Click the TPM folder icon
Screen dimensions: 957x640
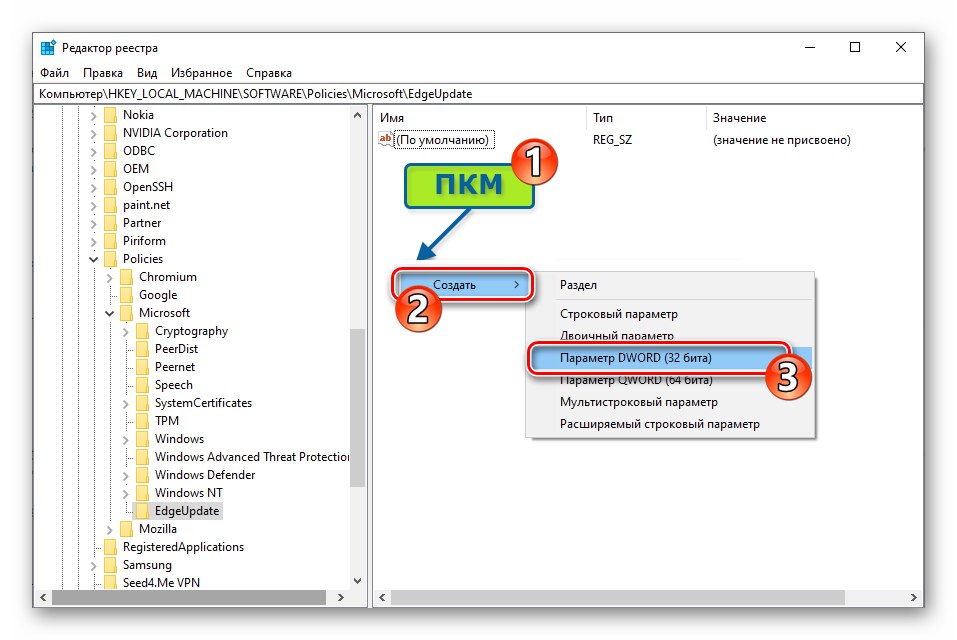coord(142,421)
